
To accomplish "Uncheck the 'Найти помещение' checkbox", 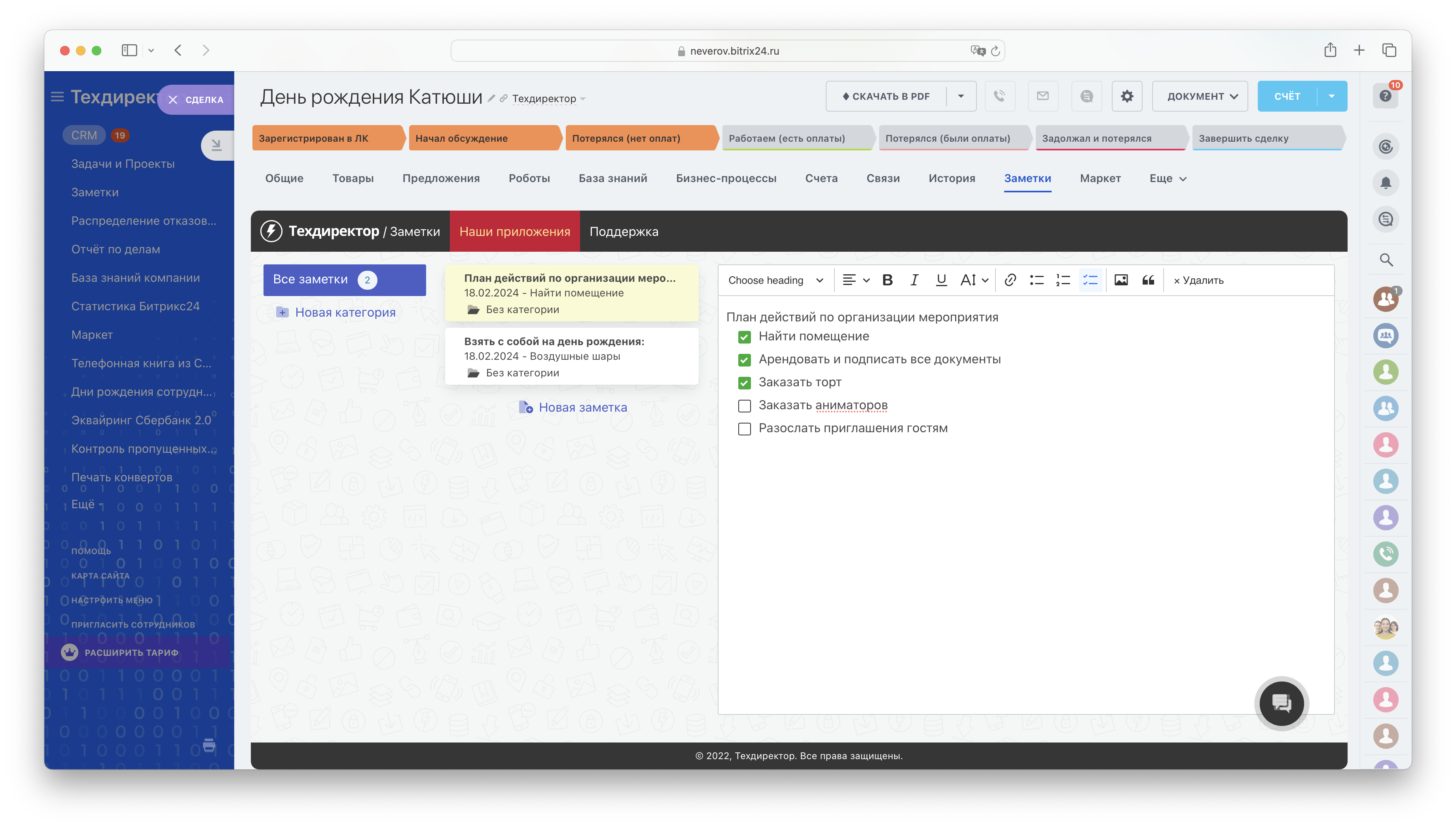I will click(x=744, y=337).
